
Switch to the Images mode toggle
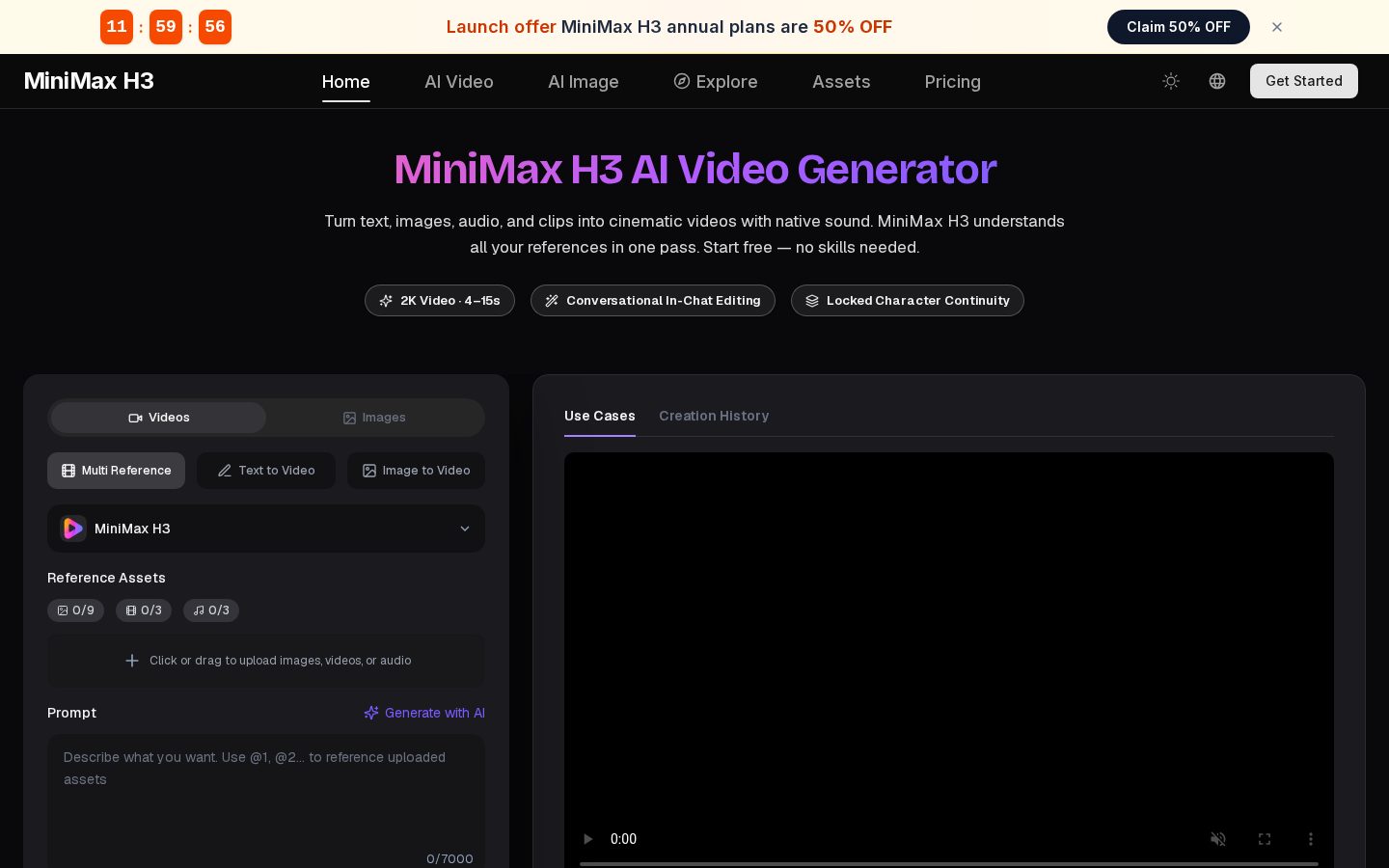click(374, 418)
